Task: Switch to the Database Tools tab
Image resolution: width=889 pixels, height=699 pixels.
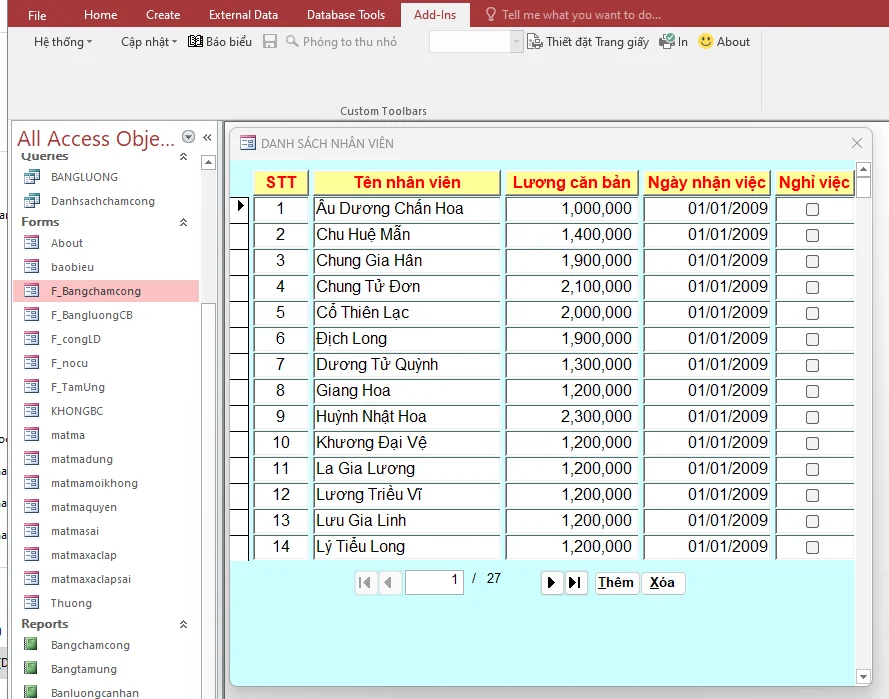Action: click(x=345, y=15)
